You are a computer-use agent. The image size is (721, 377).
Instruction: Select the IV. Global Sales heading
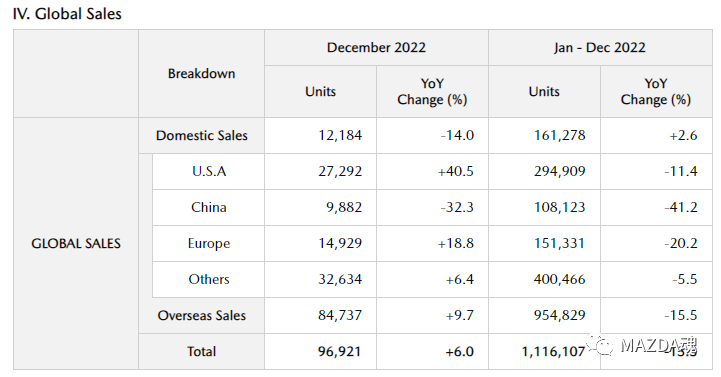(67, 14)
